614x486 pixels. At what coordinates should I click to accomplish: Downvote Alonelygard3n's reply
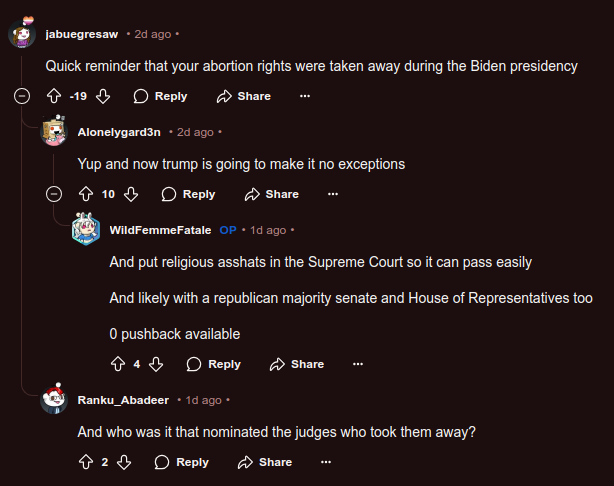130,194
